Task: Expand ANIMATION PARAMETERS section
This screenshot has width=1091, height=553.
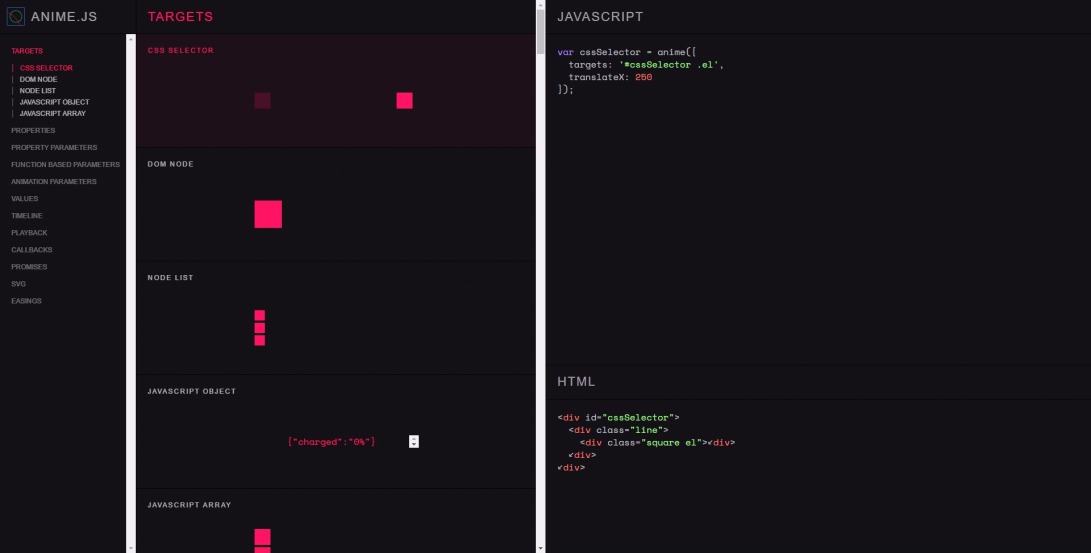Action: click(54, 182)
